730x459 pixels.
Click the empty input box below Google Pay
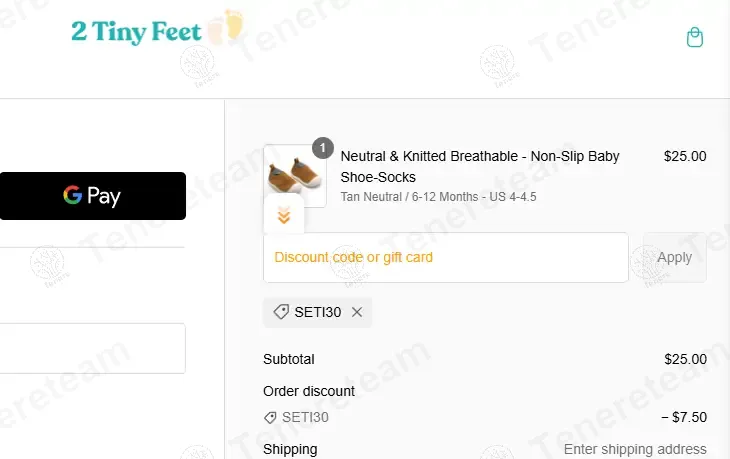click(93, 348)
